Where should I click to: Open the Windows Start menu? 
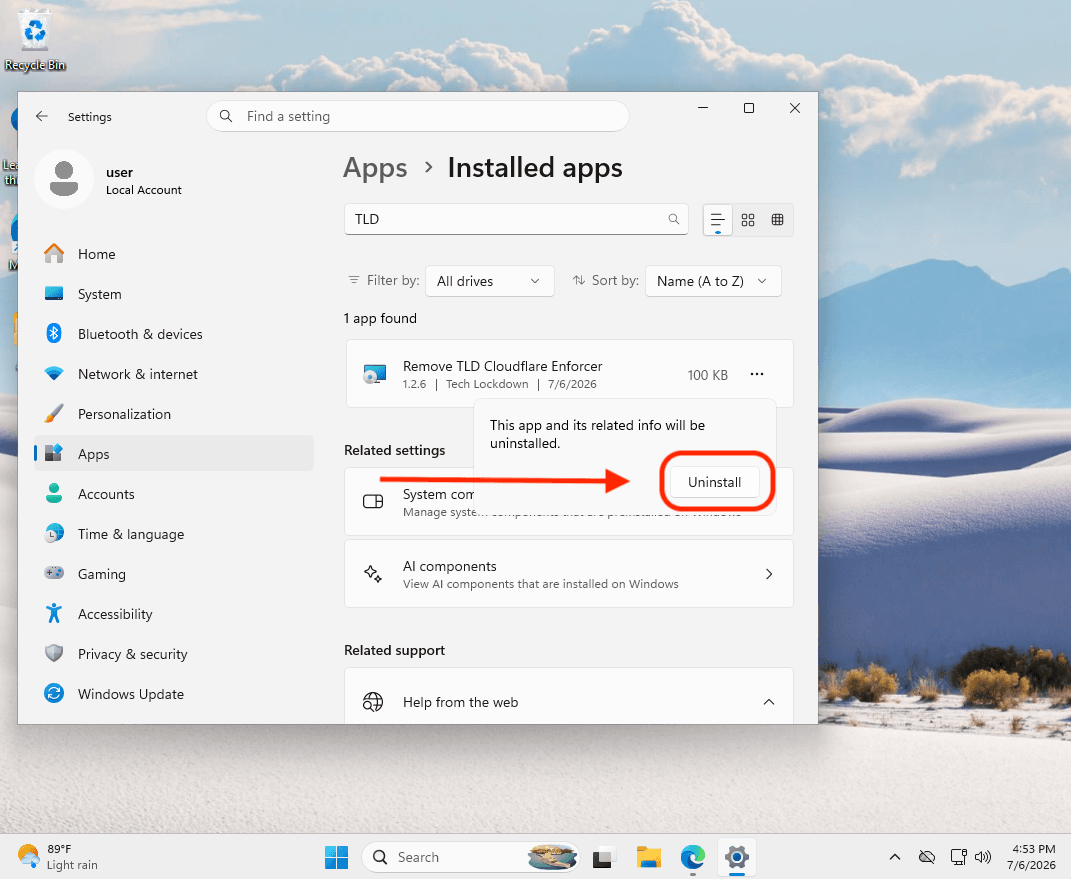337,857
